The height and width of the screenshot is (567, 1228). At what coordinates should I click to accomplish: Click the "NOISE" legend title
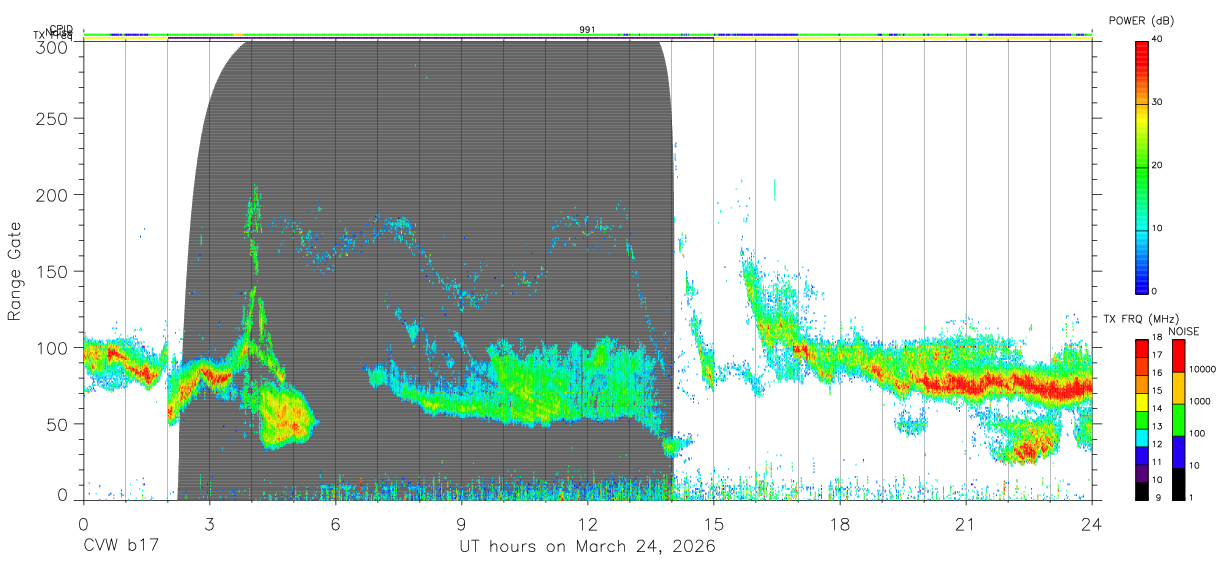pyautogui.click(x=1183, y=331)
